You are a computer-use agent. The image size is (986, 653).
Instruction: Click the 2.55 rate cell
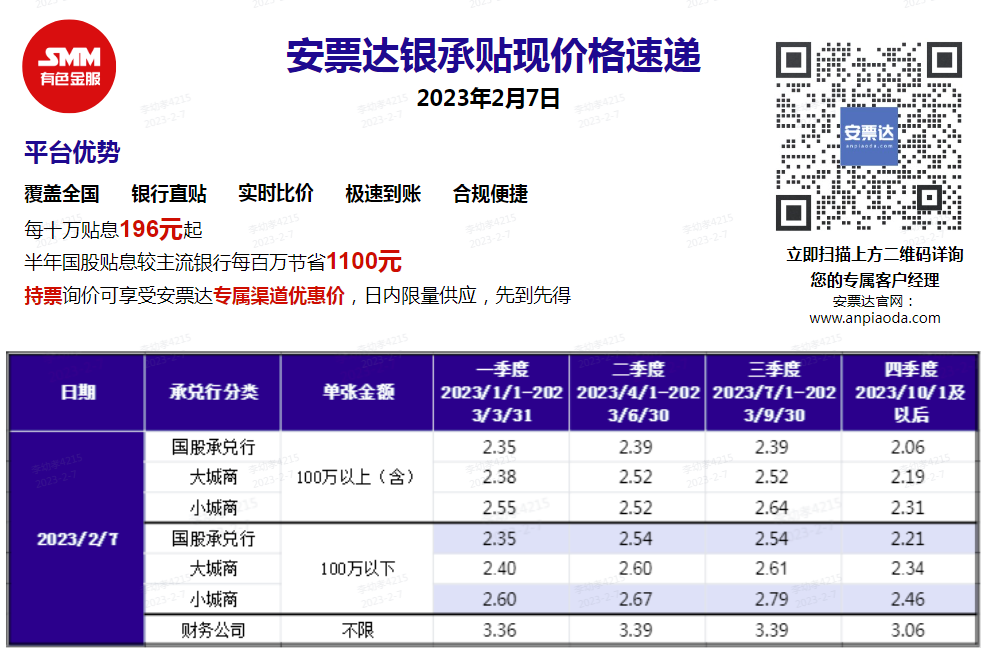(499, 507)
